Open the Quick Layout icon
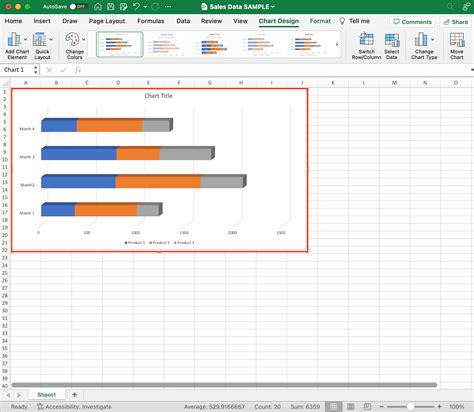The width and height of the screenshot is (474, 412). 42,46
